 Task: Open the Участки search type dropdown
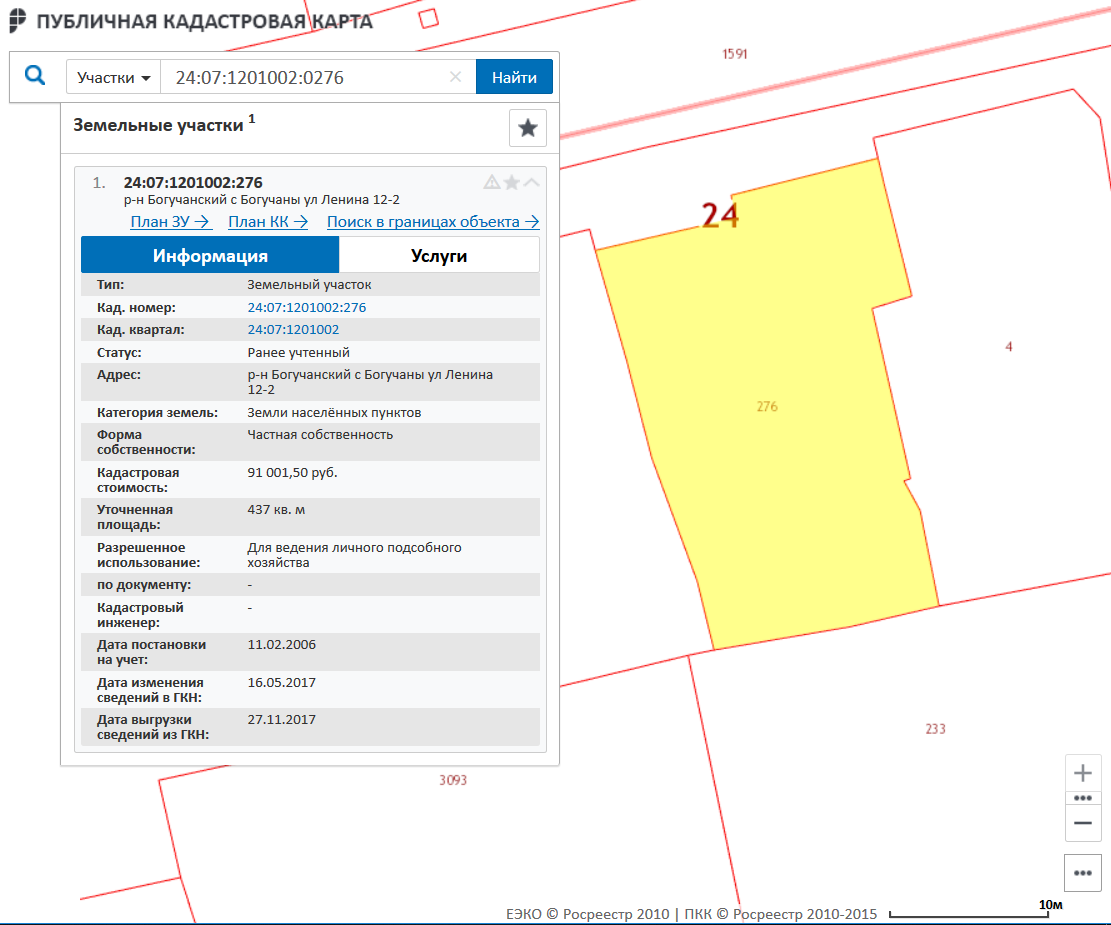point(114,77)
